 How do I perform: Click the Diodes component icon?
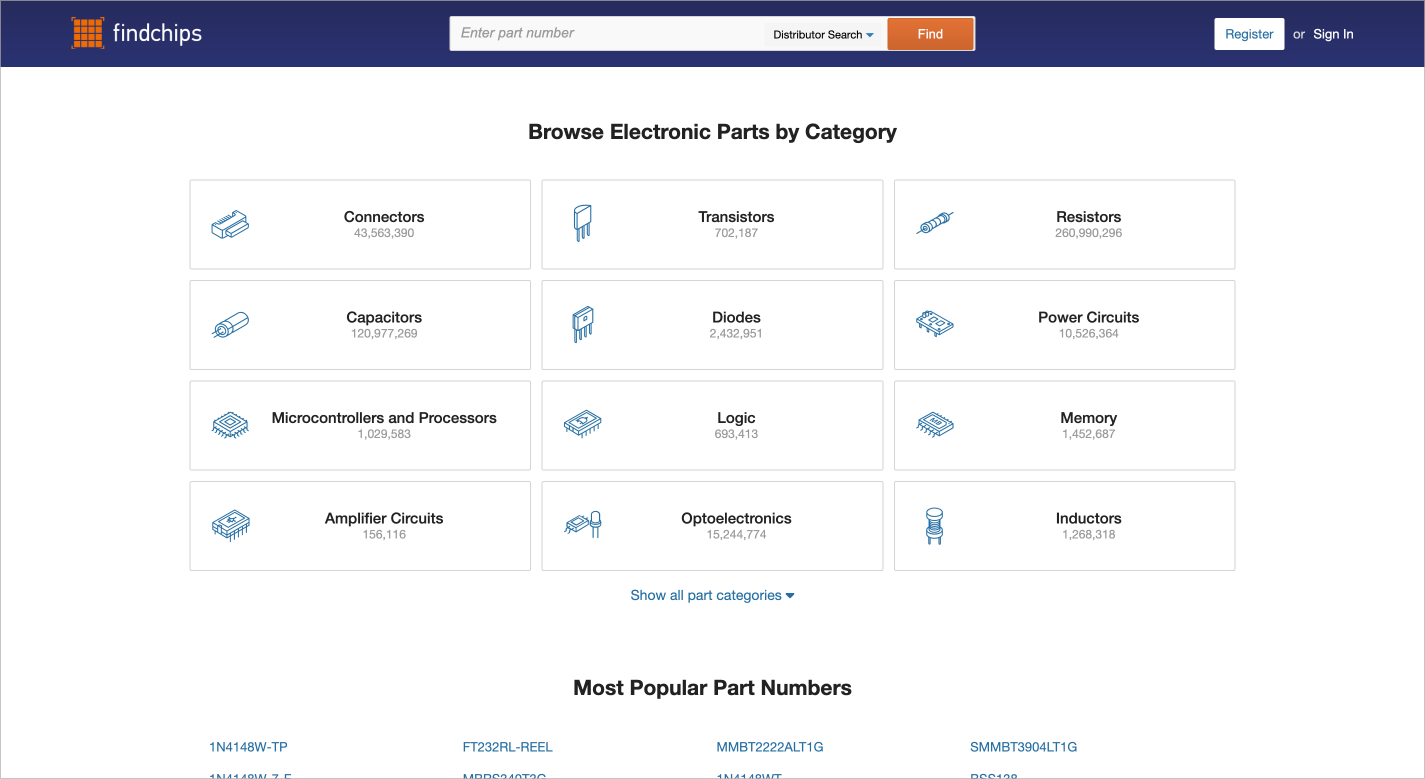582,325
